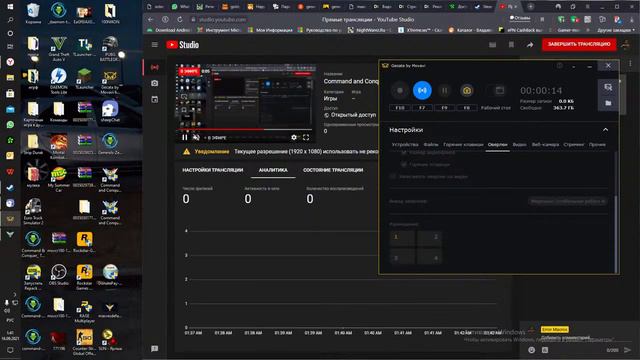
Task: Switch to the Устройства settings tab
Action: 405,144
